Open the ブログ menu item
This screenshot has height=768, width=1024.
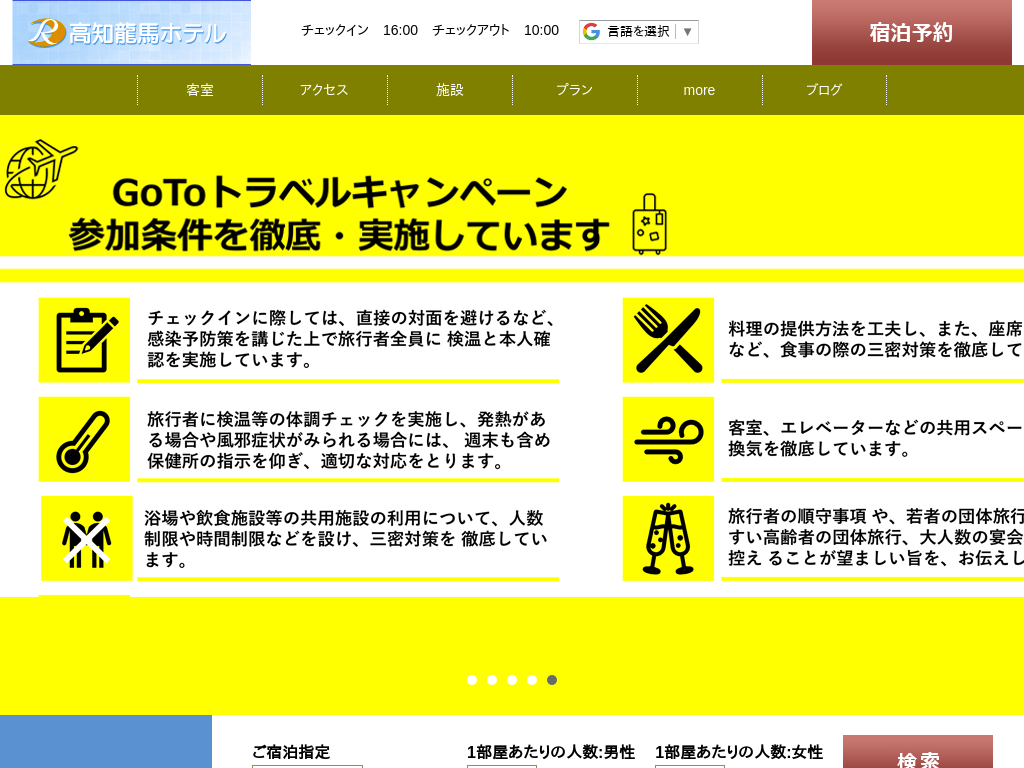tap(824, 90)
